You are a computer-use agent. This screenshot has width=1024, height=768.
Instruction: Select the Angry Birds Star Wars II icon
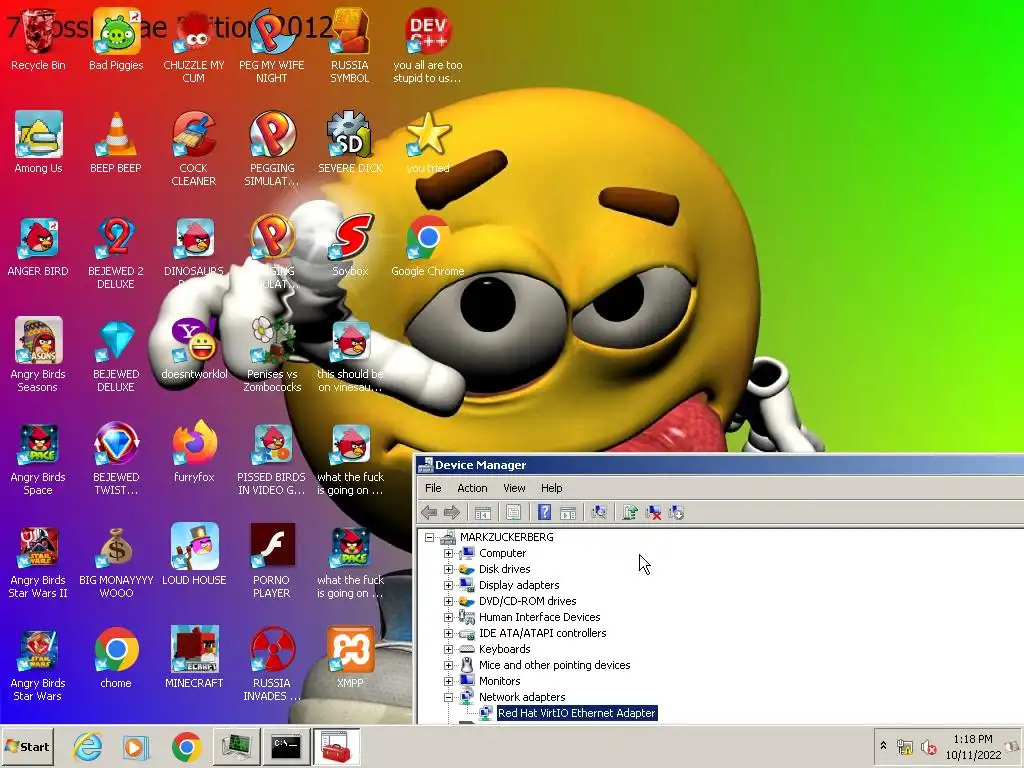click(39, 562)
